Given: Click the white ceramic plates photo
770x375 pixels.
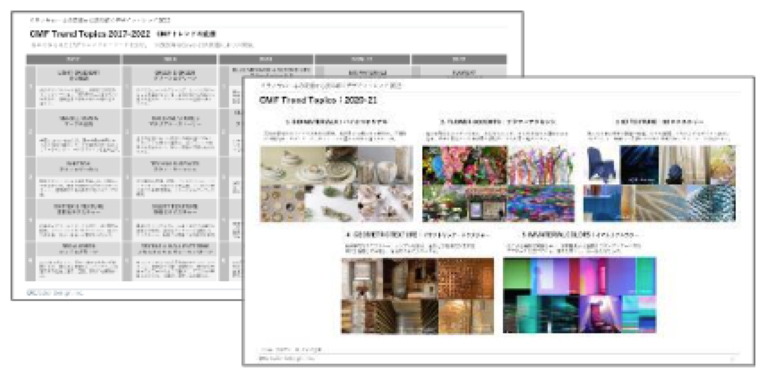Looking at the screenshot, I should (308, 165).
